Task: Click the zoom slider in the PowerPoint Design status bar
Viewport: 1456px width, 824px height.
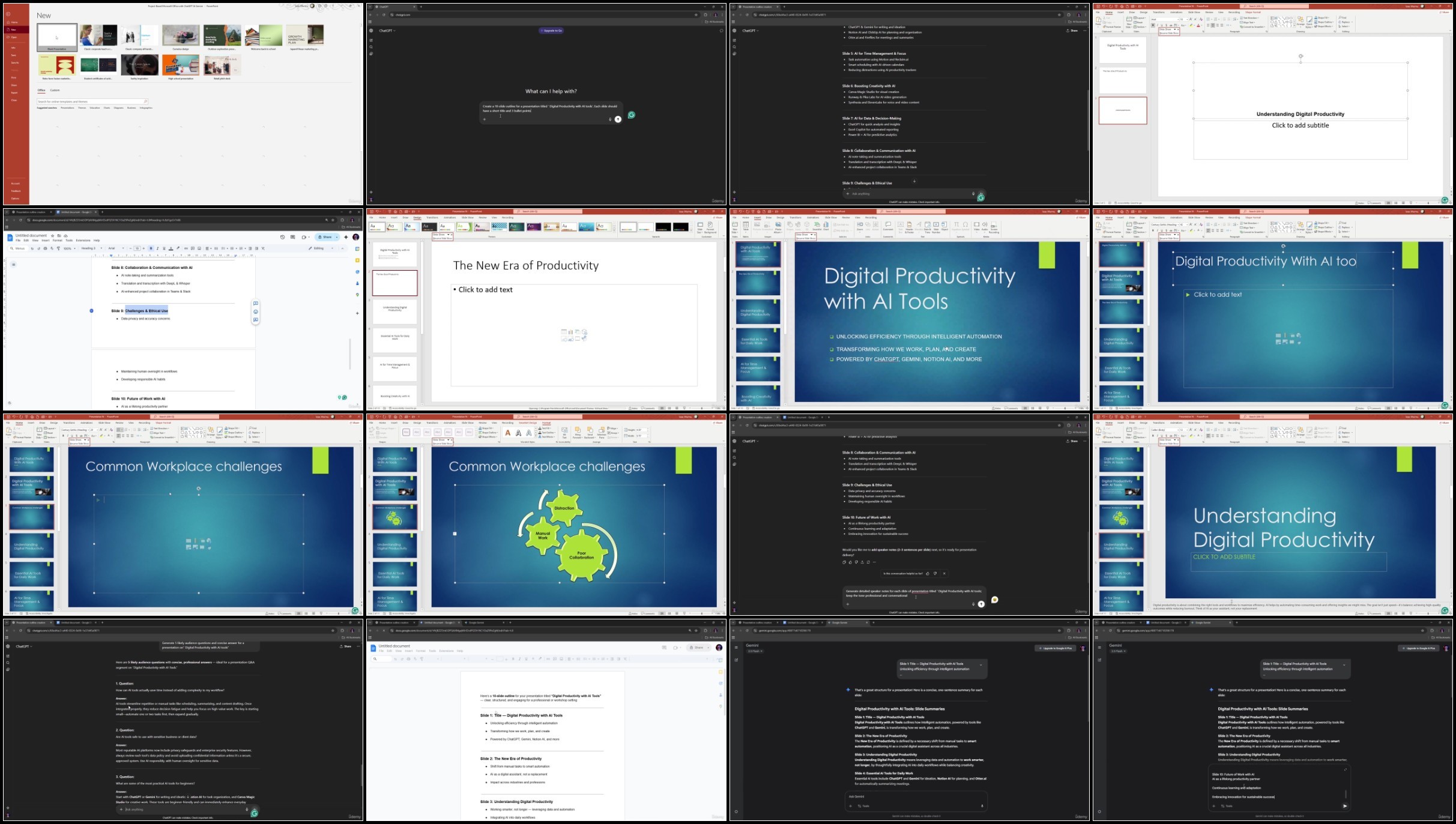Action: (x=701, y=408)
